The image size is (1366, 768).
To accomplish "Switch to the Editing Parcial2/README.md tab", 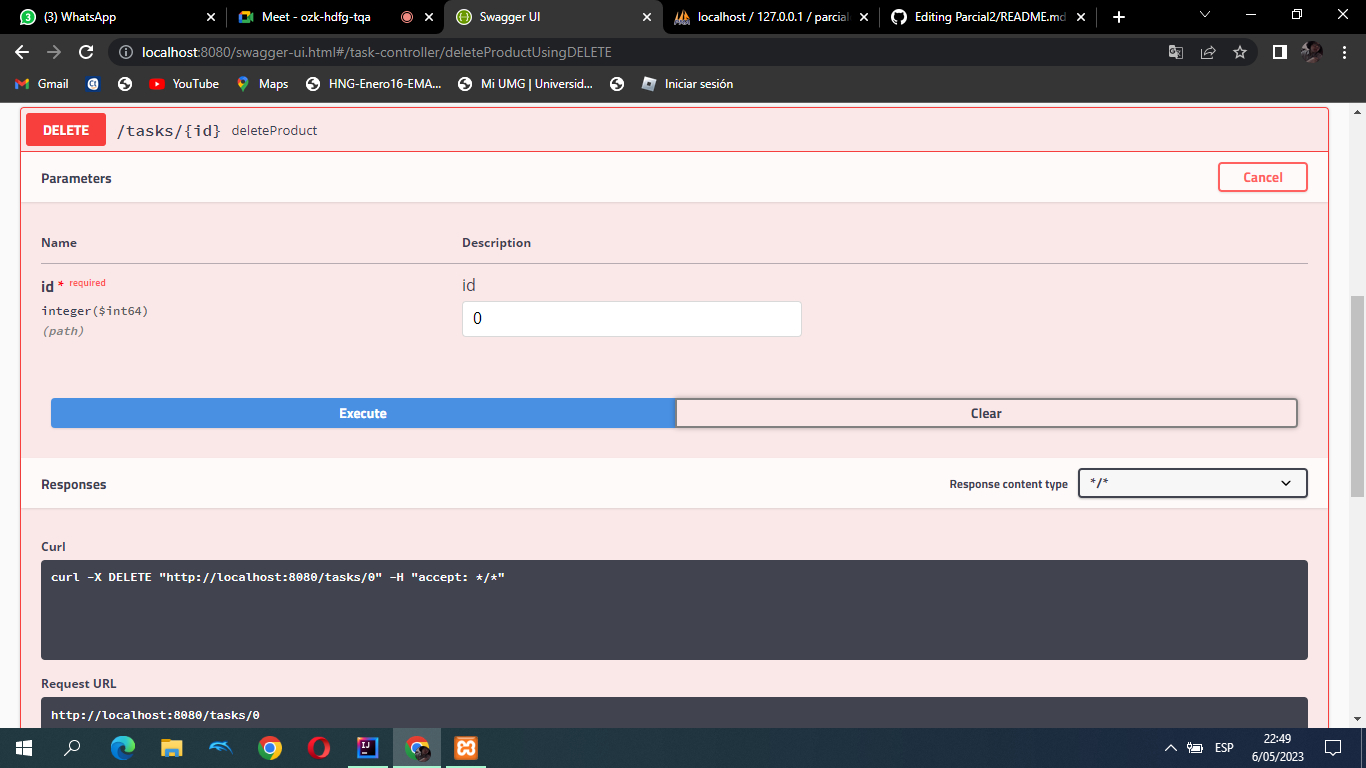I will pyautogui.click(x=990, y=16).
